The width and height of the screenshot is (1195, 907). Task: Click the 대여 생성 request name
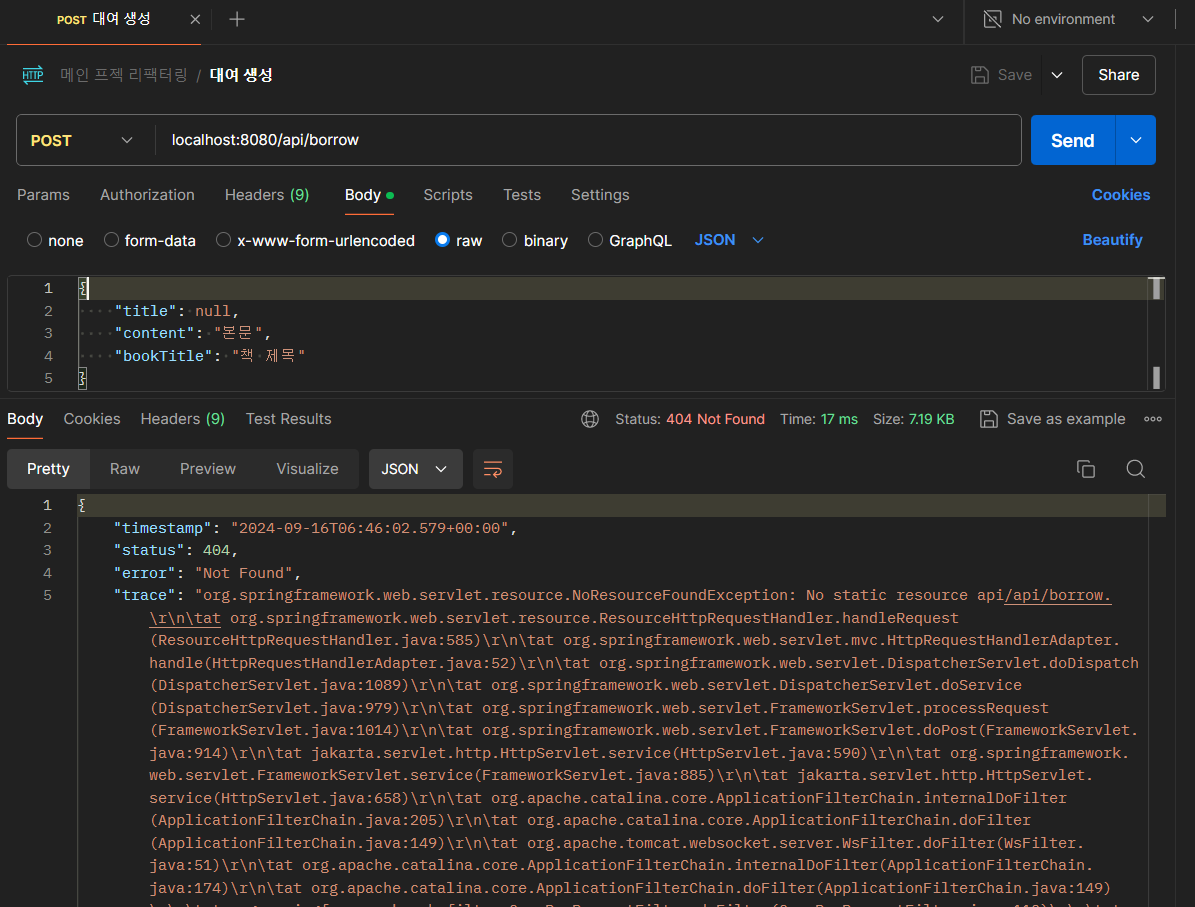pos(241,75)
